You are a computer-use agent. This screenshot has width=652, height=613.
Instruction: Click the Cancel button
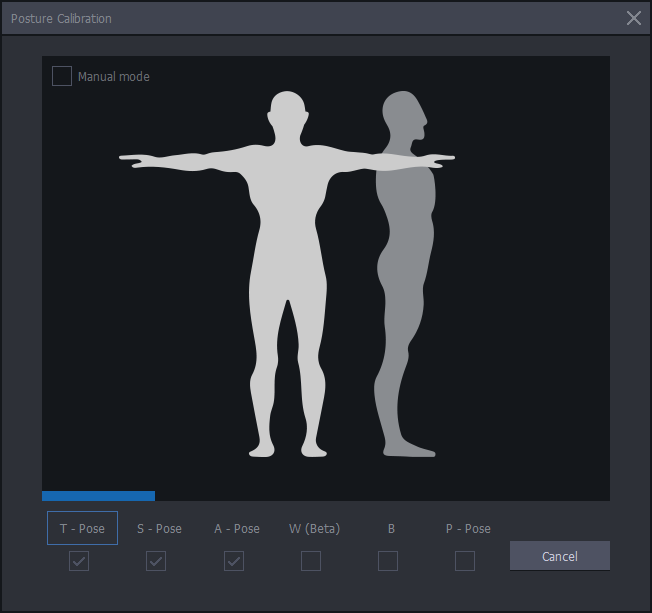tap(560, 556)
